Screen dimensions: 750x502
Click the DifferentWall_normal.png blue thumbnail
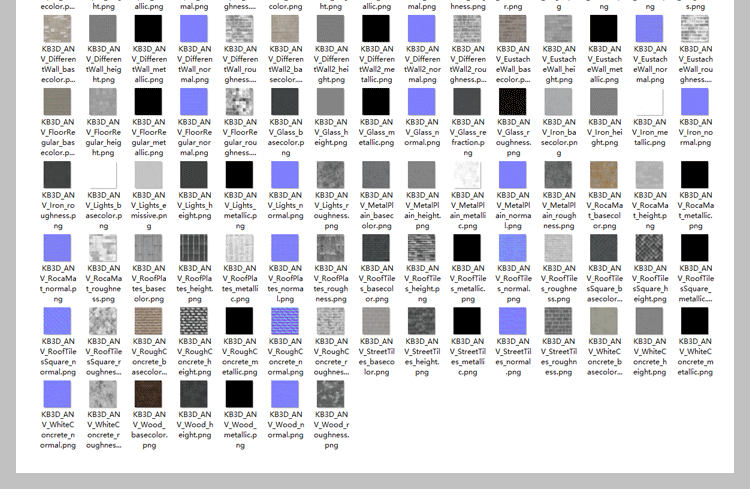click(x=194, y=29)
